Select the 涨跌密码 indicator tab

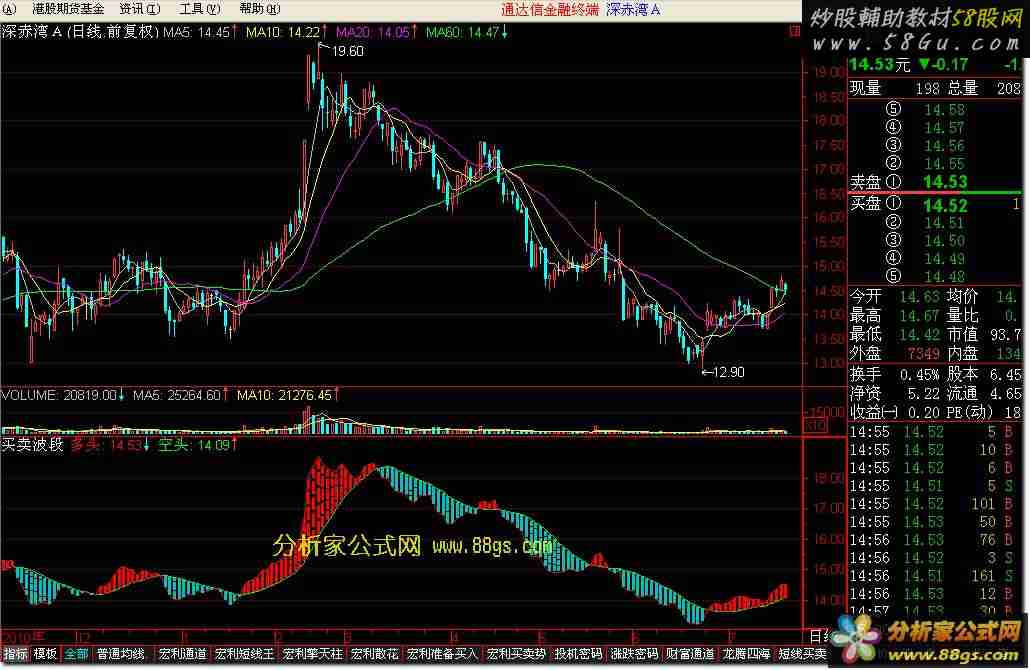pyautogui.click(x=634, y=654)
